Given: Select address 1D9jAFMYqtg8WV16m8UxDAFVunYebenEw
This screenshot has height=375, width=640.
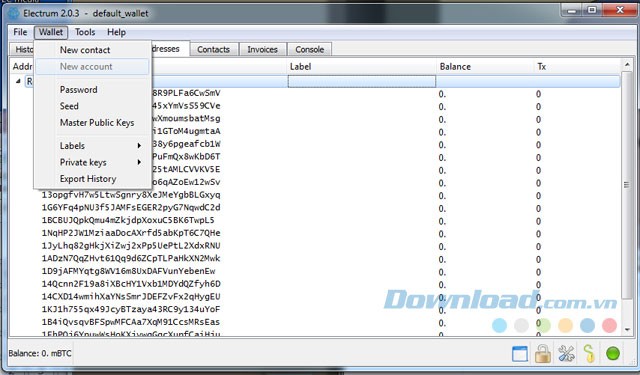Looking at the screenshot, I should point(128,271).
